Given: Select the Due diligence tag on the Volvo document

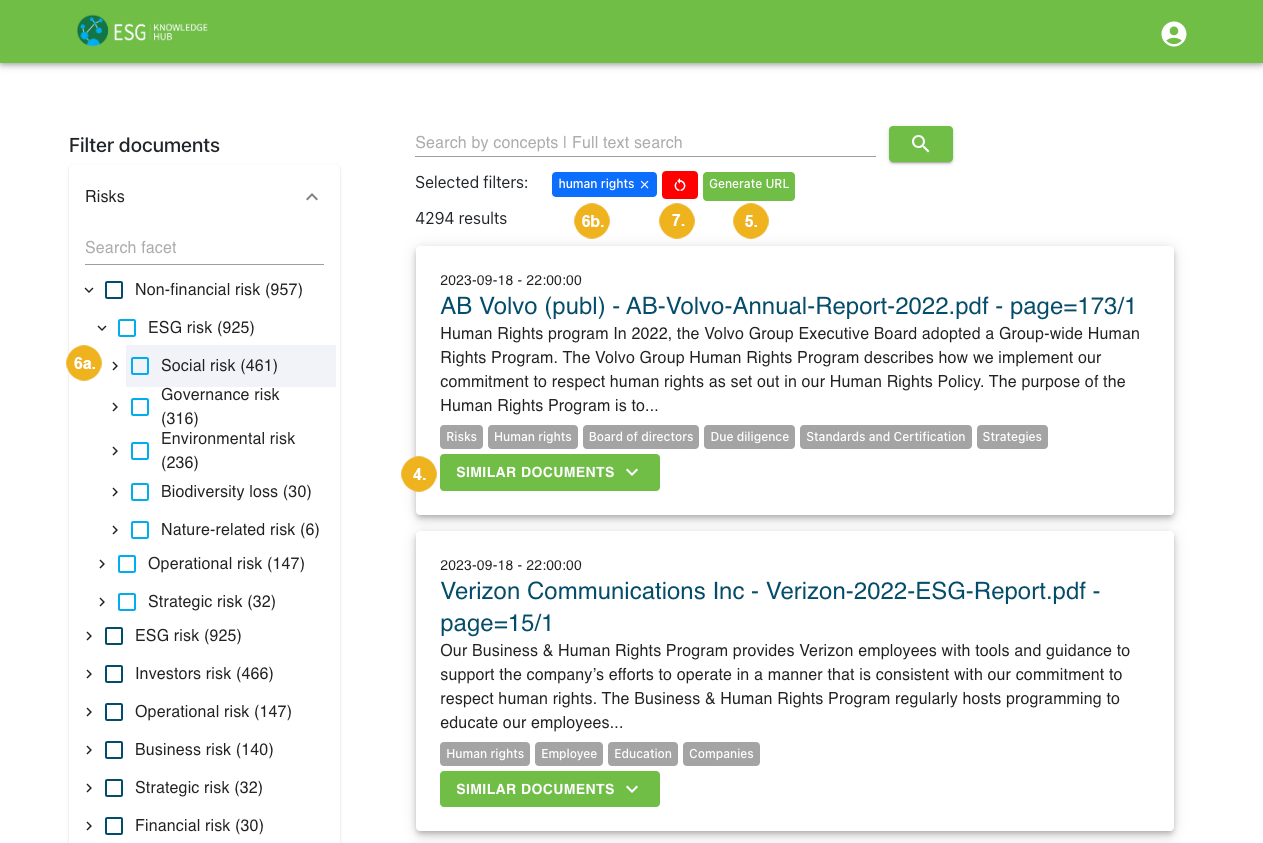Looking at the screenshot, I should click(749, 436).
